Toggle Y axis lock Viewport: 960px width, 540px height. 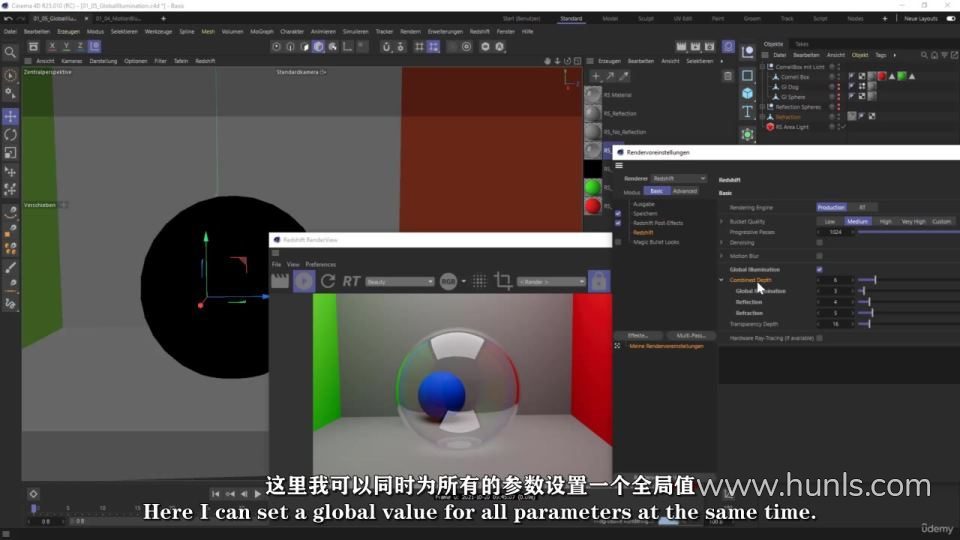pos(66,46)
